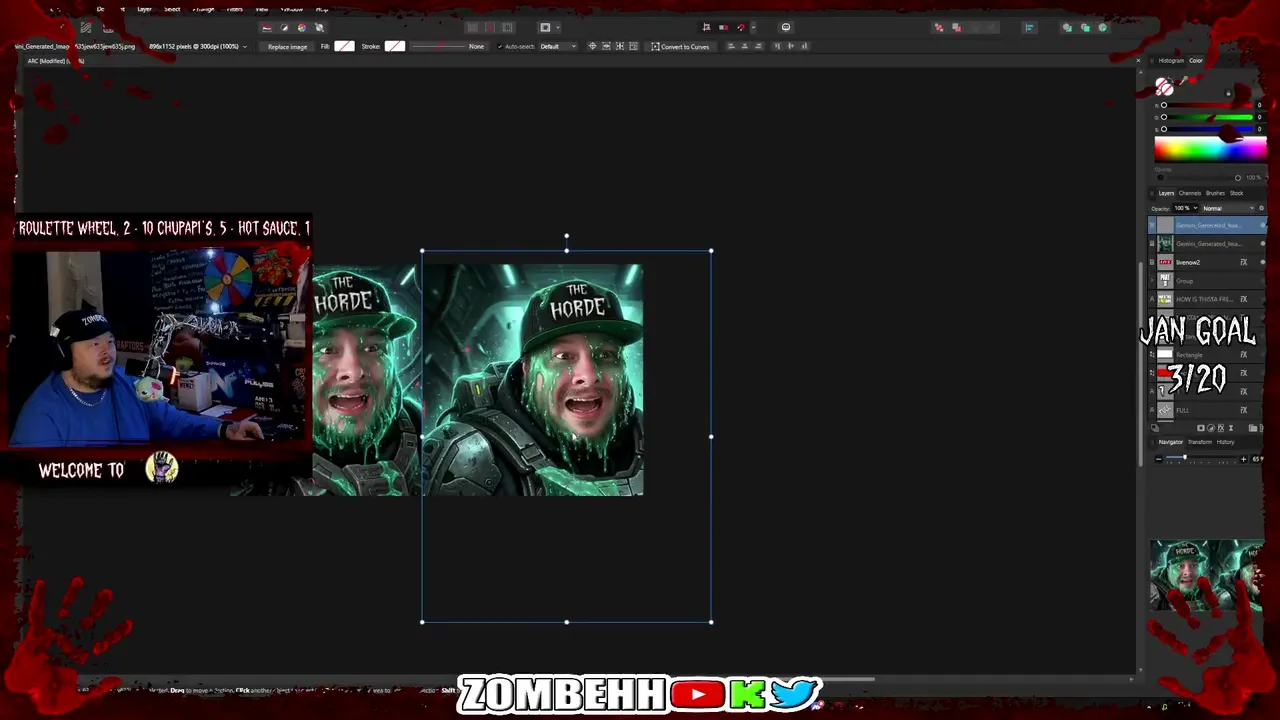The height and width of the screenshot is (720, 1280).
Task: Switch to the Transform tab
Action: (1200, 442)
